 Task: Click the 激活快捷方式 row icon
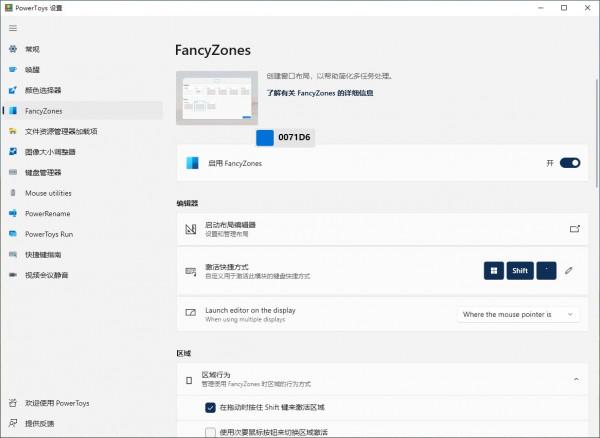tap(191, 271)
